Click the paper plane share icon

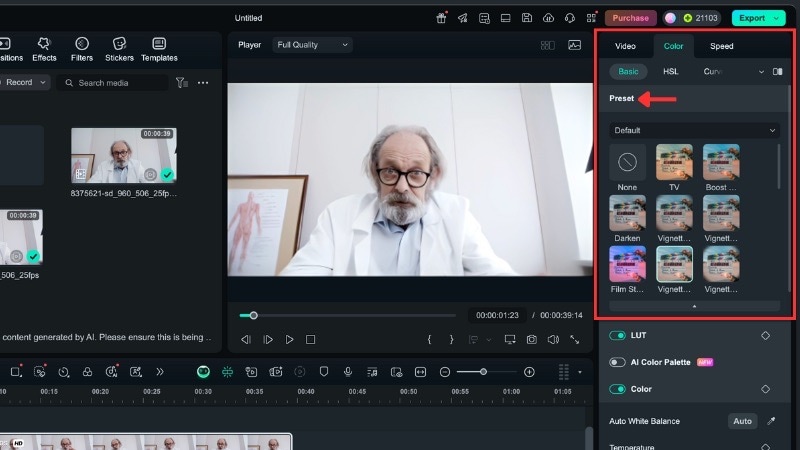point(463,18)
